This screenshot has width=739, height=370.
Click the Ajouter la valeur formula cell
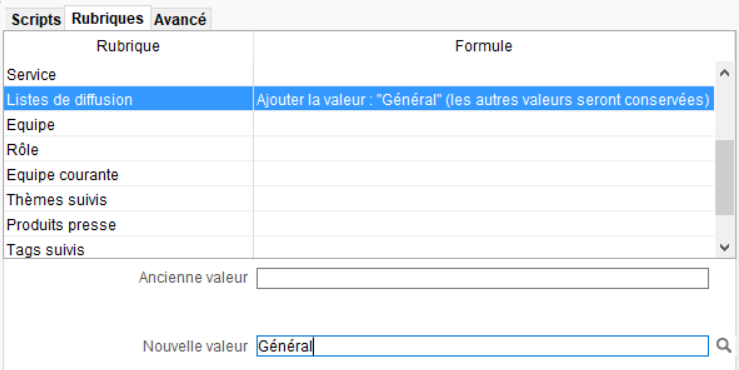tap(484, 99)
